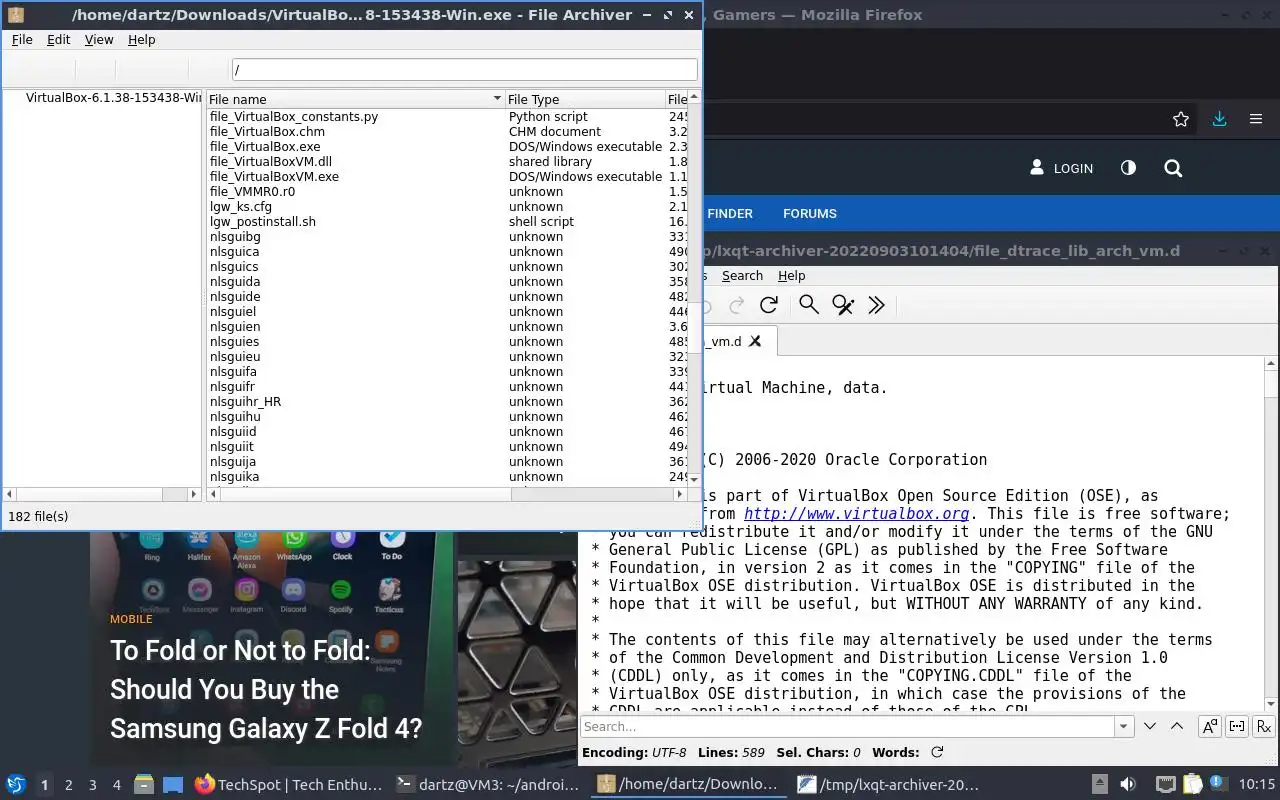The image size is (1280, 800).
Task: Close the _vm.d tab in the editor
Action: (755, 341)
